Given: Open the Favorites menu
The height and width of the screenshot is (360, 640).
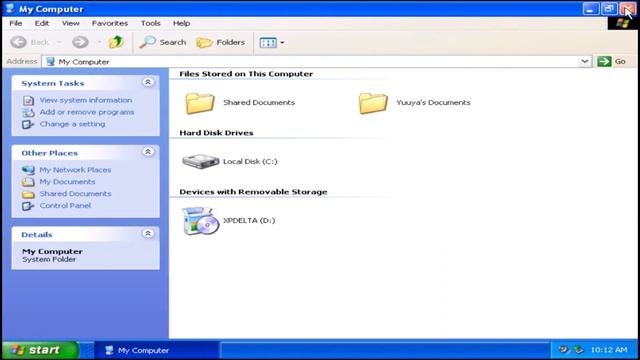Looking at the screenshot, I should (110, 23).
